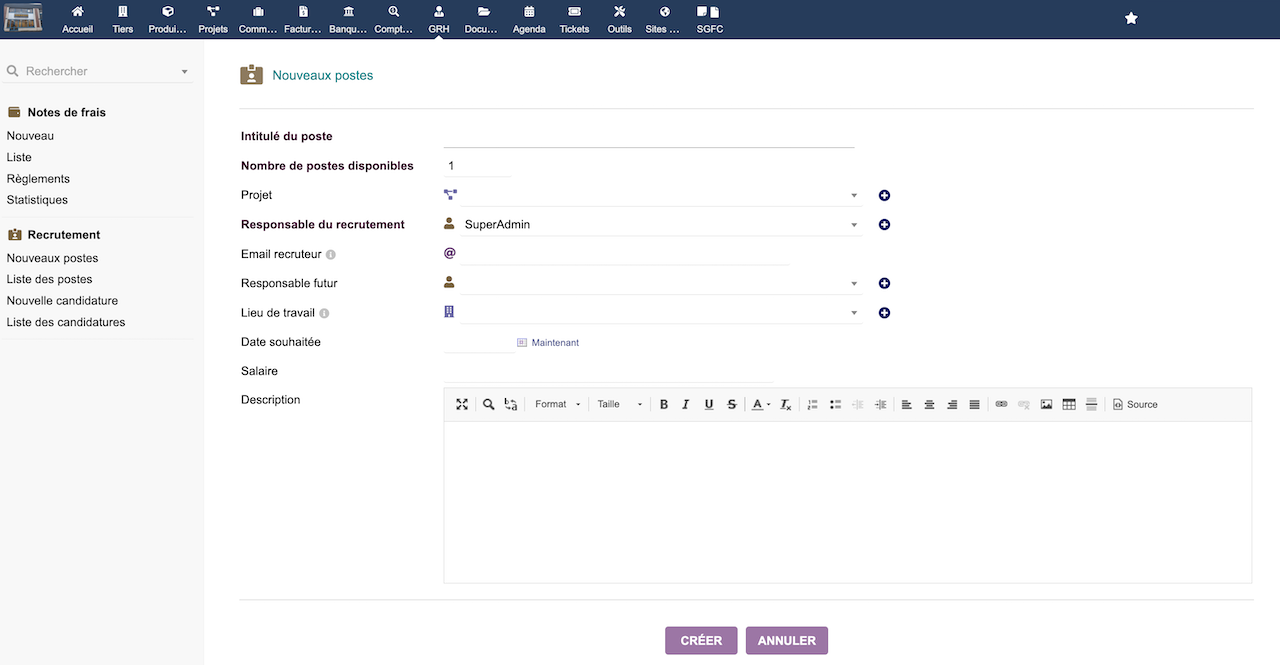Viewport: 1280px width, 665px height.
Task: Click the bookmarks star icon
Action: click(x=1131, y=19)
